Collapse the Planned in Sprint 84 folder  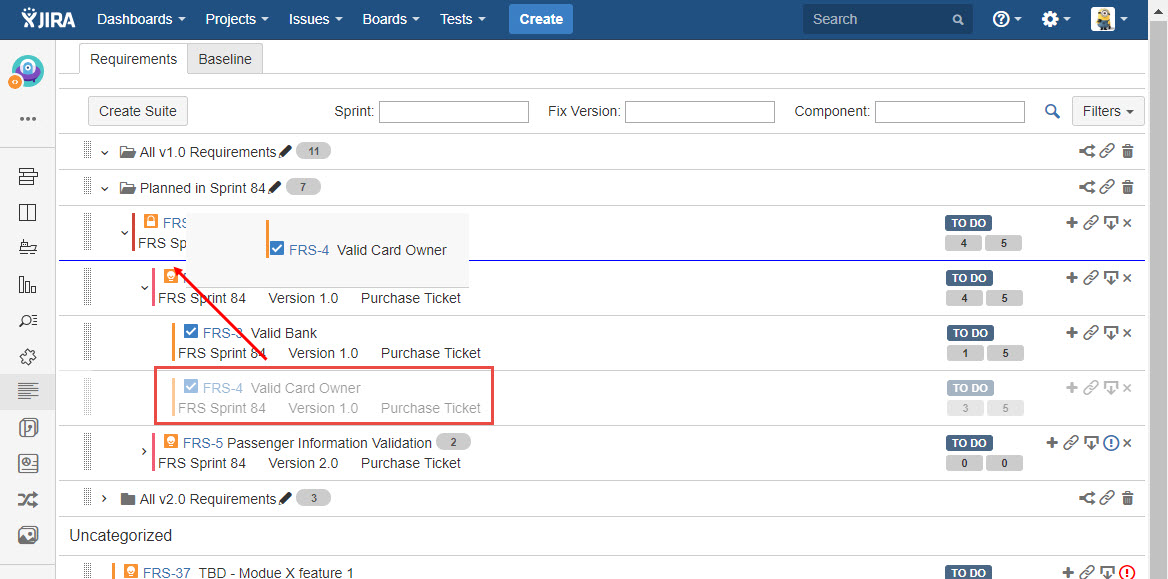pyautogui.click(x=104, y=188)
